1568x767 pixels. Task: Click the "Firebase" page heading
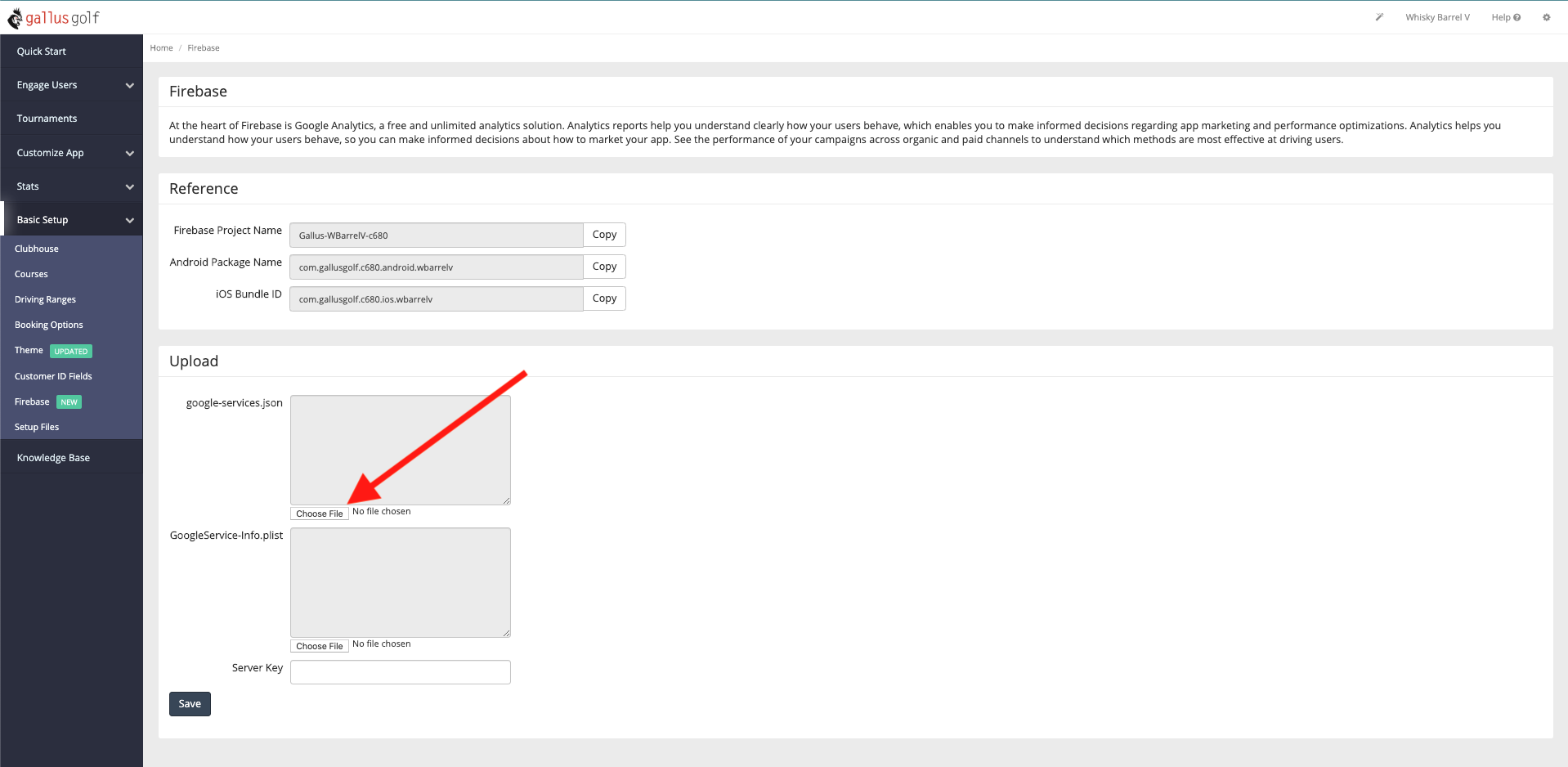tap(198, 92)
